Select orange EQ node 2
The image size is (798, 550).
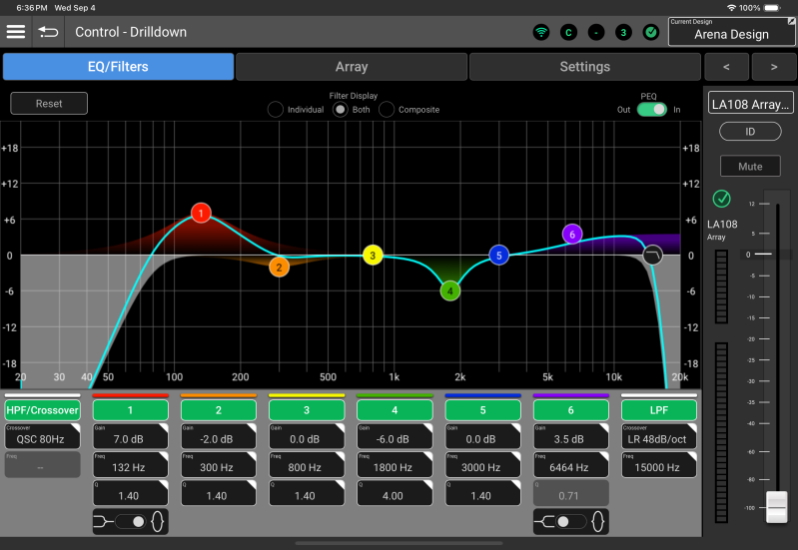click(x=279, y=267)
